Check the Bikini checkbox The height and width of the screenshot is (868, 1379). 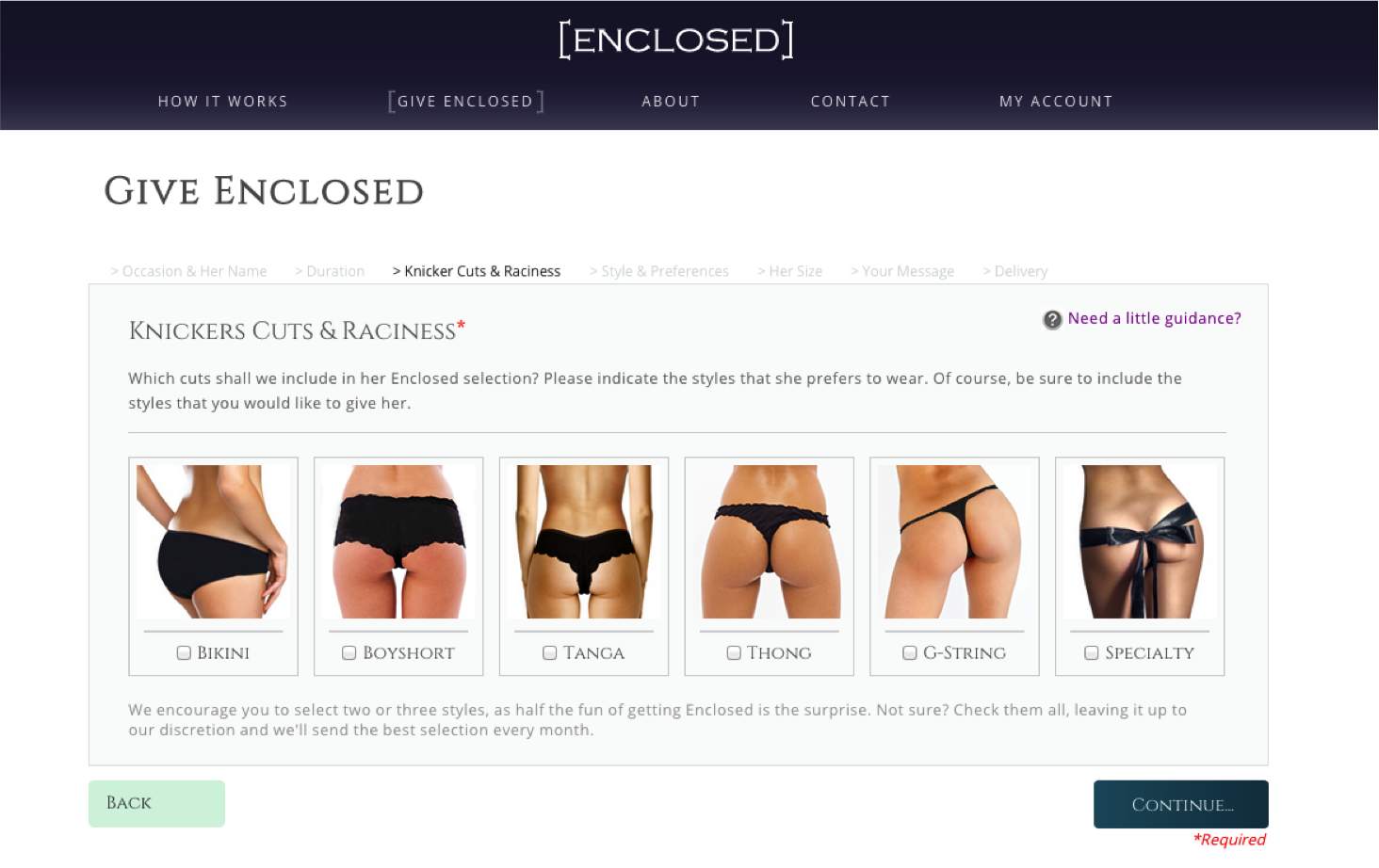(x=184, y=653)
